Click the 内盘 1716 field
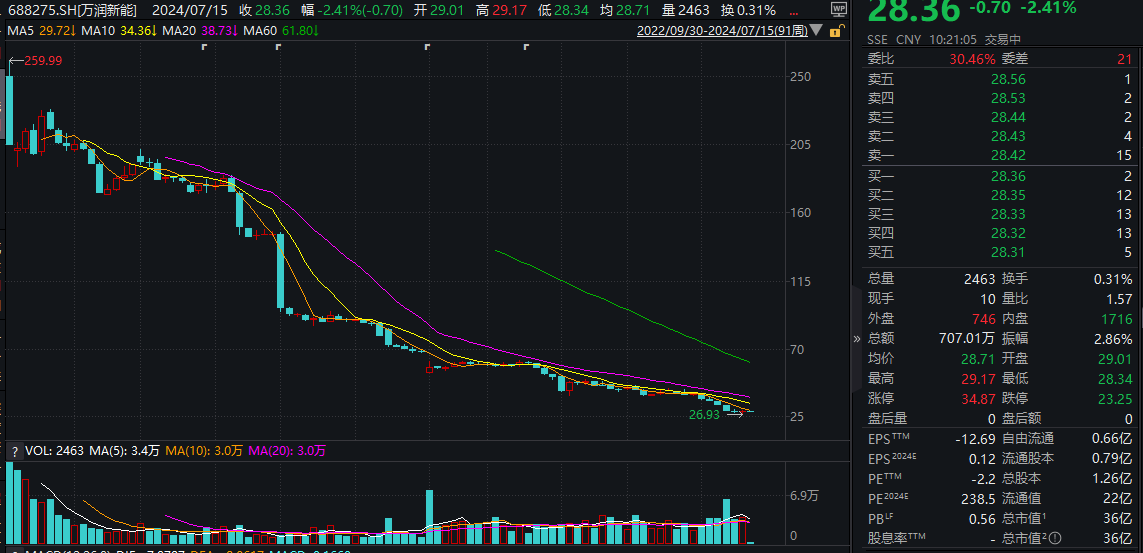 coord(1067,319)
